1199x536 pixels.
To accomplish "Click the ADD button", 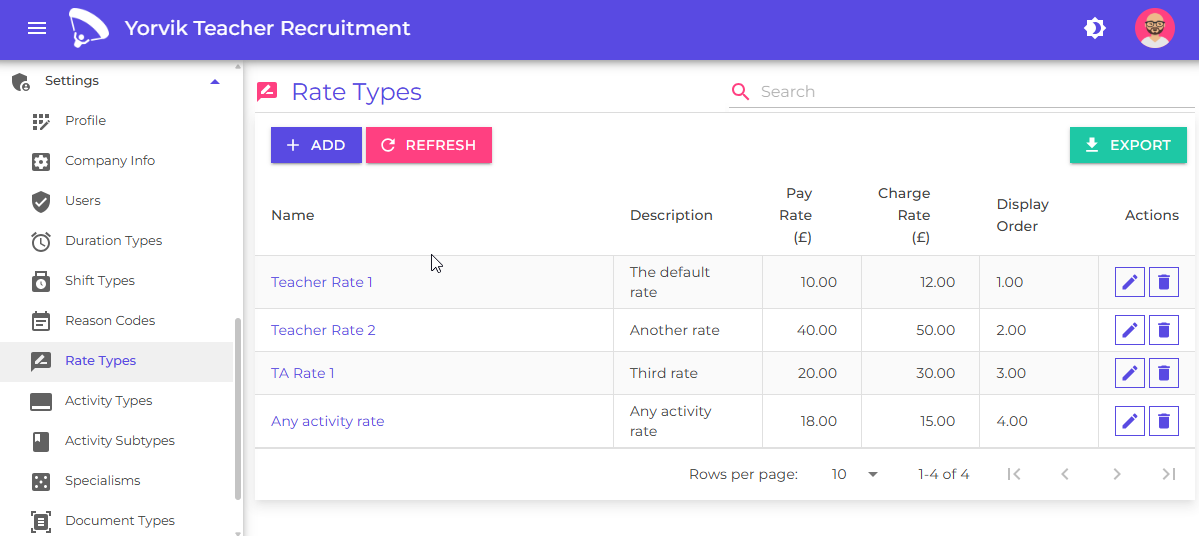I will tap(316, 145).
